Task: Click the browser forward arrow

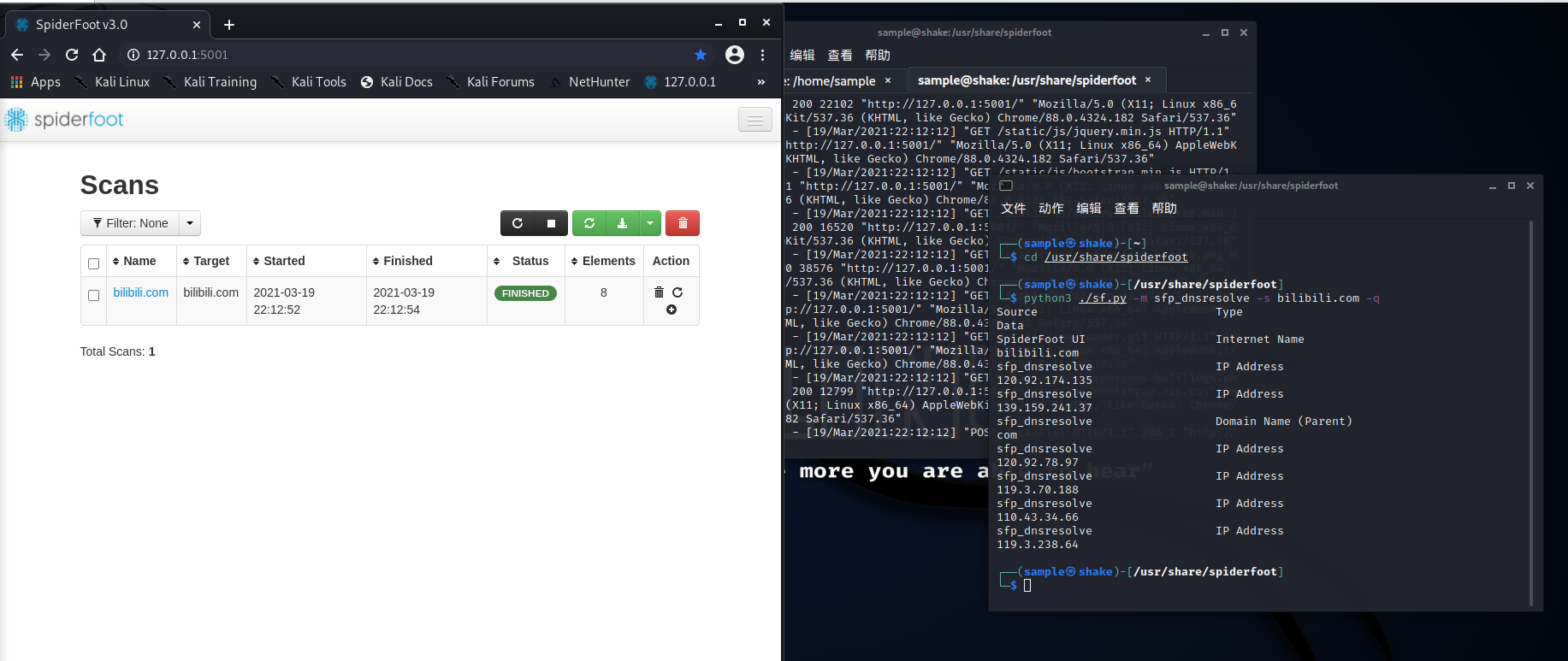Action: [x=44, y=55]
